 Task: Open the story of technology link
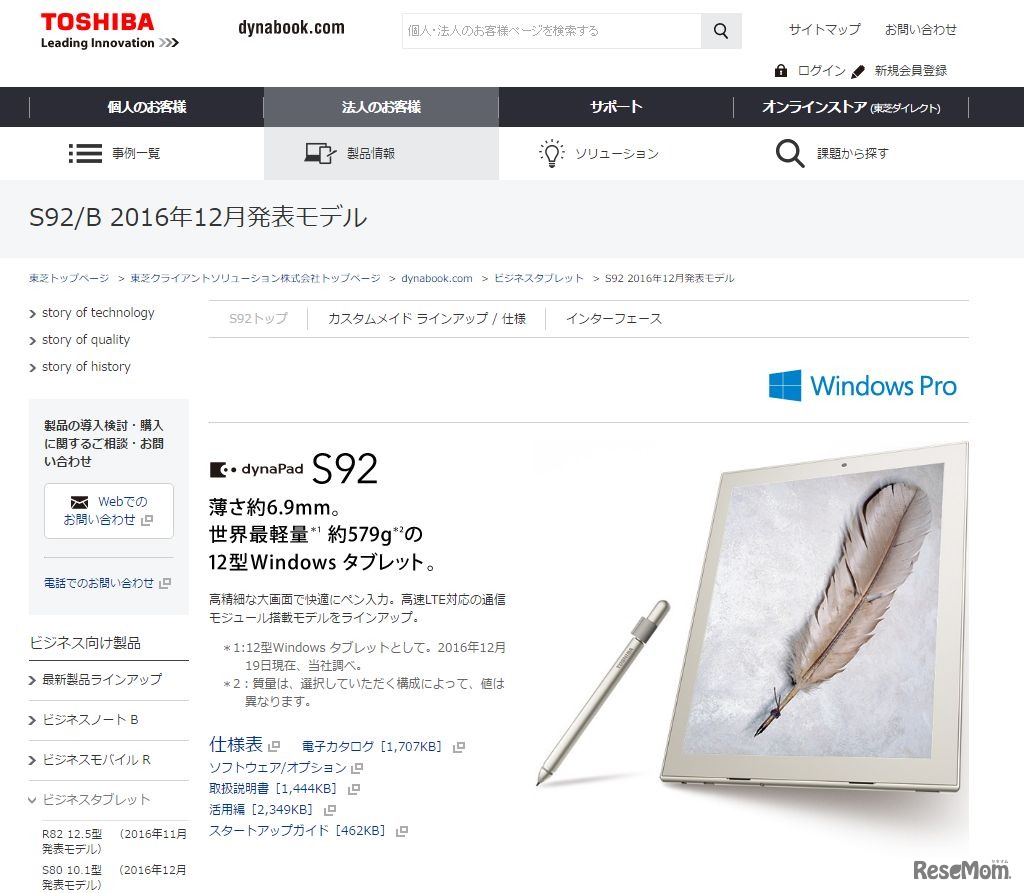(x=98, y=313)
